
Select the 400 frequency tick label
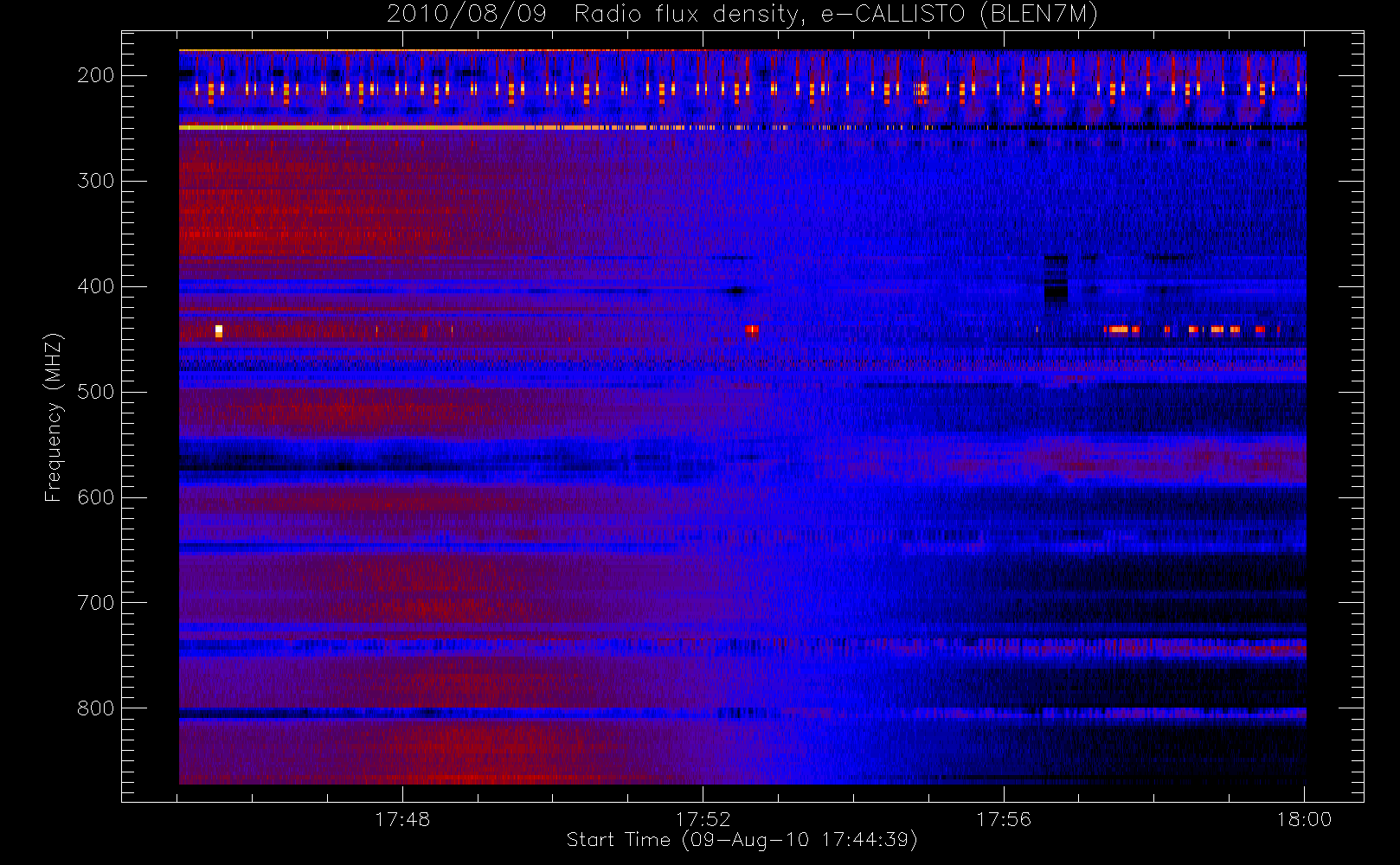point(96,286)
